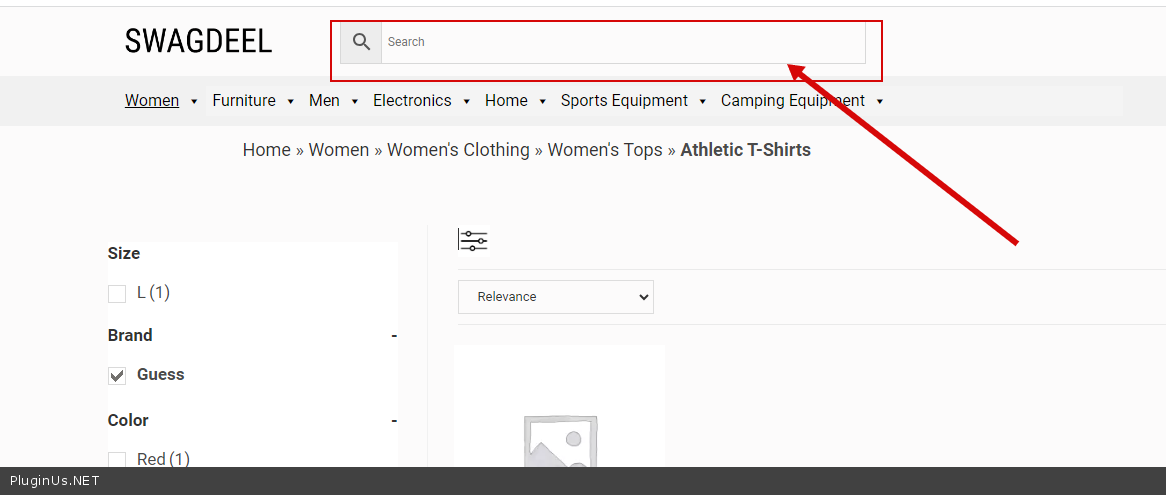Follow the Women's Clothing breadcrumb link
1166x495 pixels.
click(458, 150)
